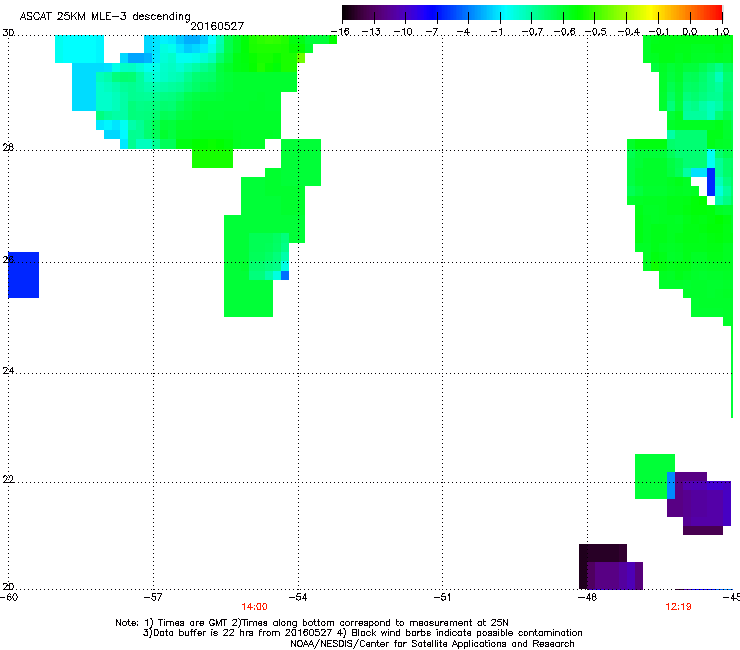Click the black end of the color scale
This screenshot has height=650, width=740.
pyautogui.click(x=352, y=13)
